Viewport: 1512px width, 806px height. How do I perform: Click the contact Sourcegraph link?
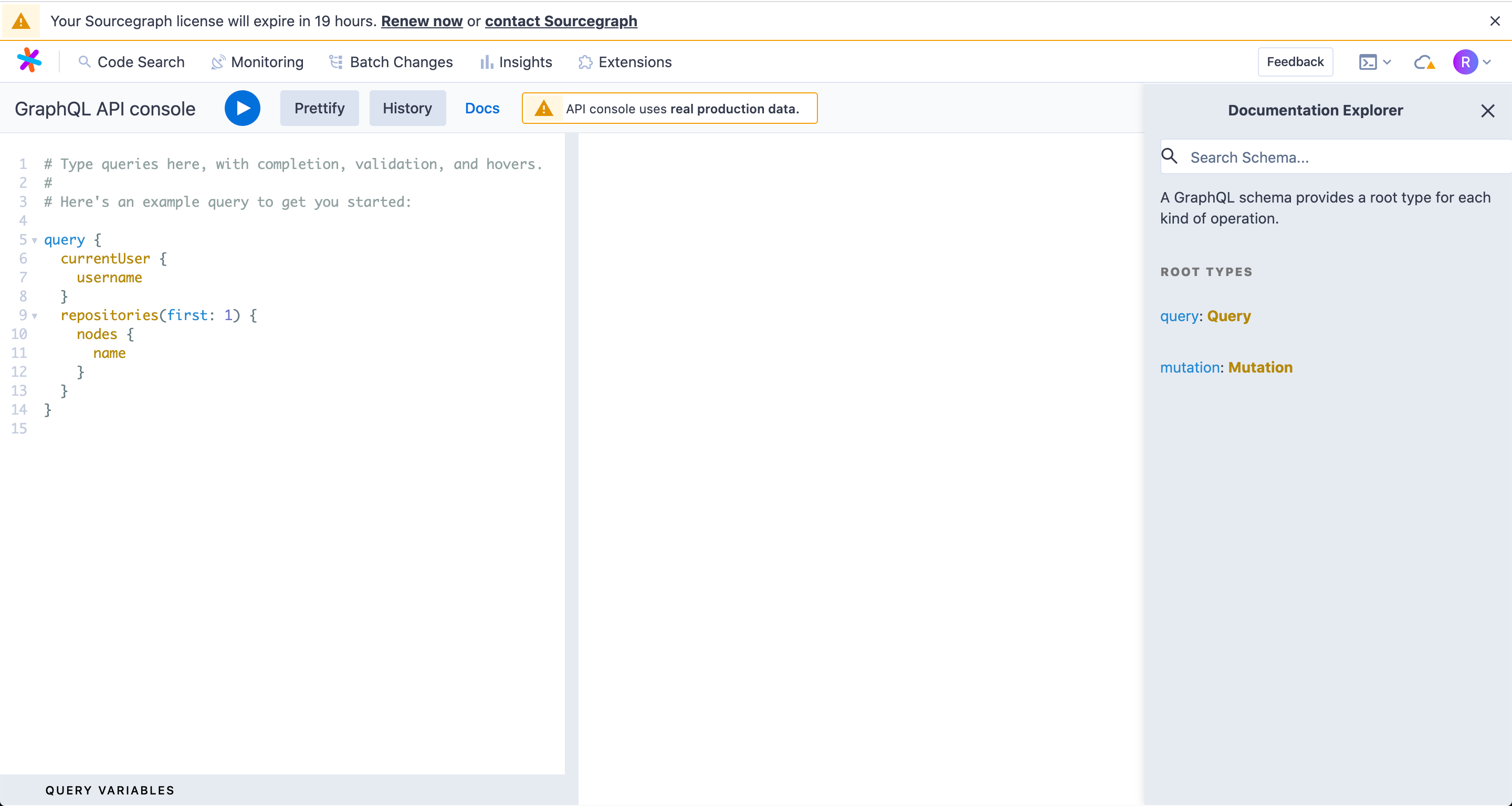coord(561,21)
